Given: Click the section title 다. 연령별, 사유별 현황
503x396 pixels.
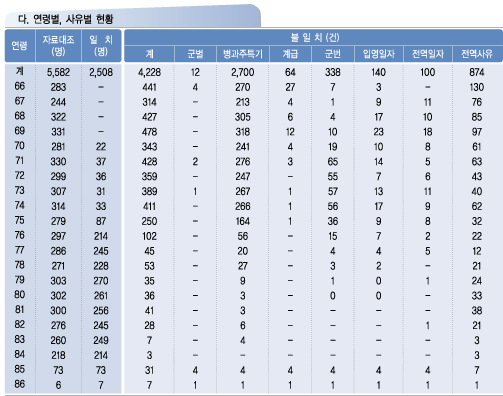Looking at the screenshot, I should coord(66,19).
